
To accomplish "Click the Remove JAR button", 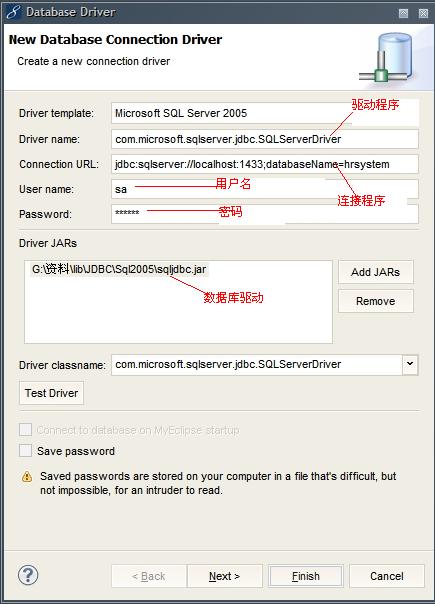I will click(x=376, y=301).
